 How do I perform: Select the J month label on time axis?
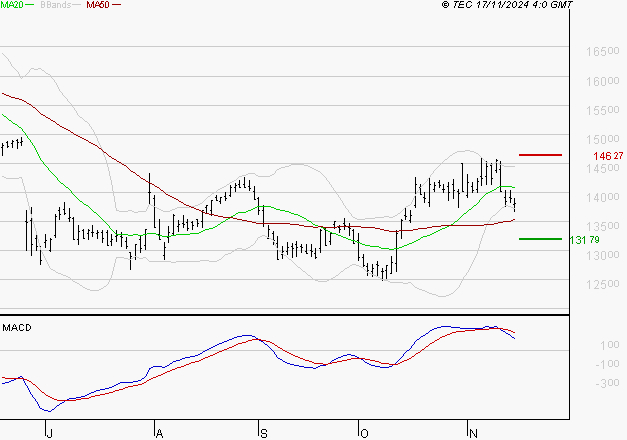pos(49,432)
